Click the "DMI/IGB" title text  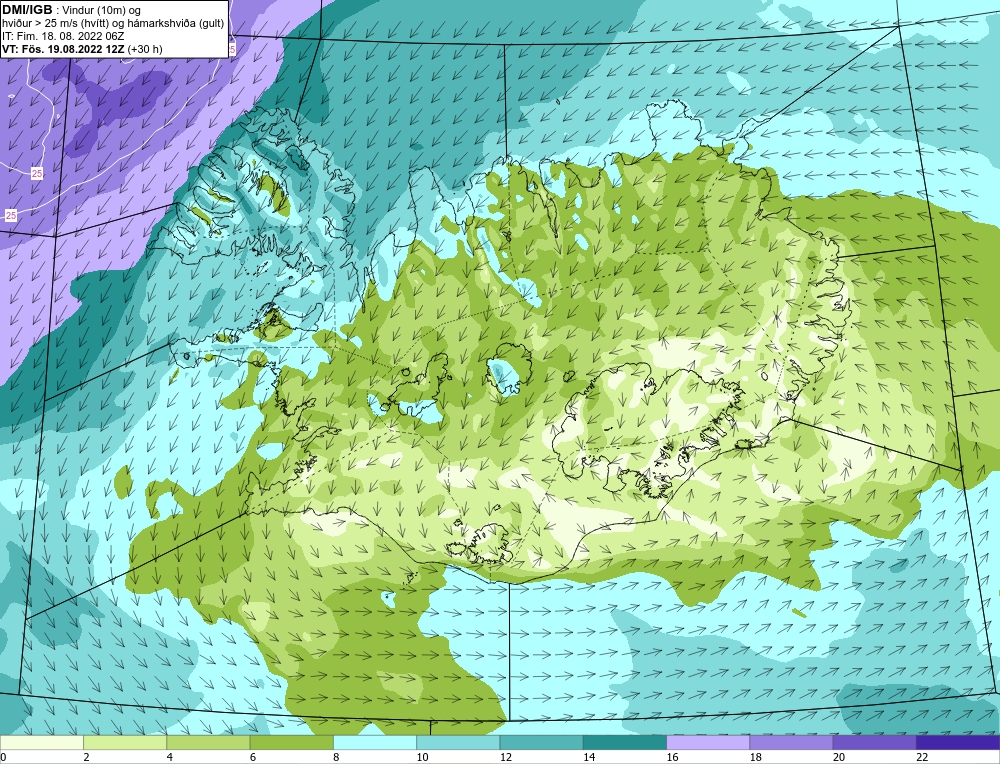pos(27,10)
